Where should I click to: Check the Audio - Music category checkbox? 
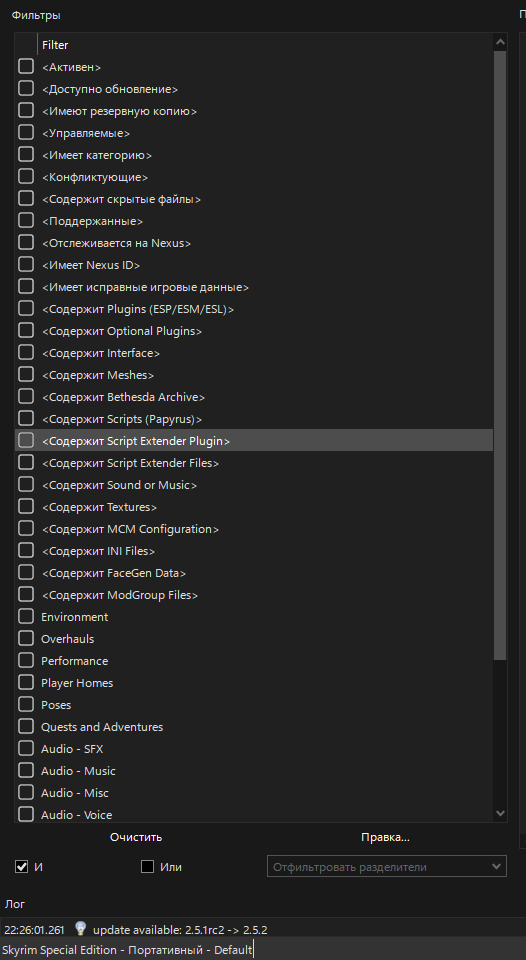click(x=26, y=771)
